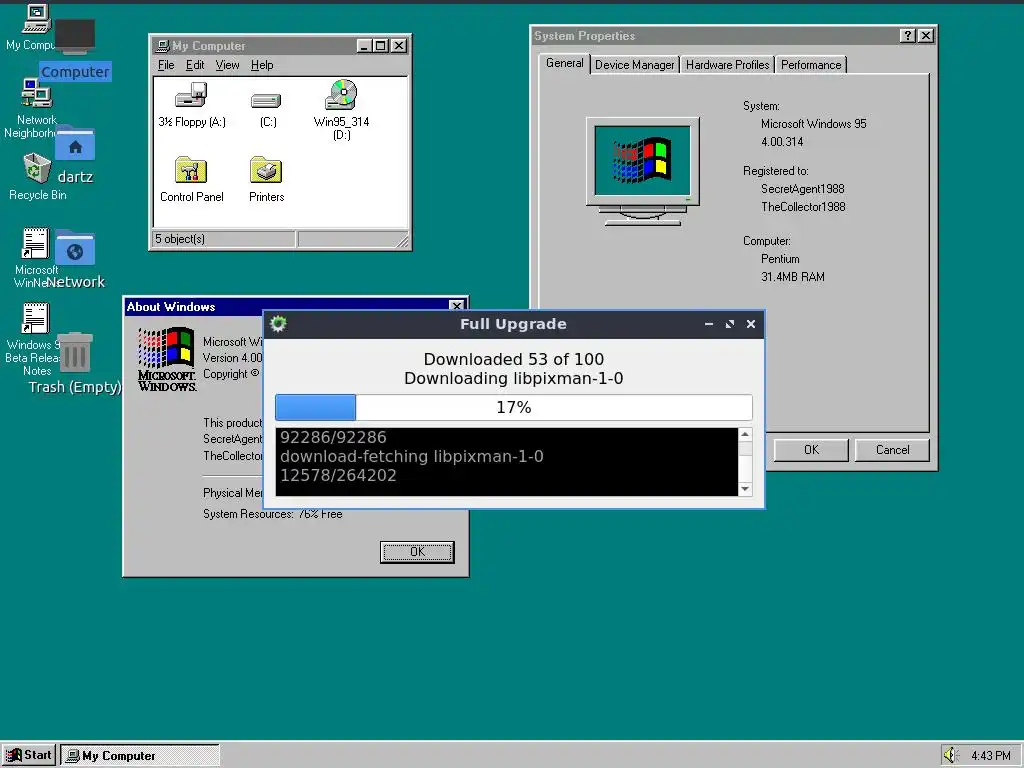This screenshot has width=1024, height=768.
Task: Click the log scroll down arrow
Action: click(745, 489)
